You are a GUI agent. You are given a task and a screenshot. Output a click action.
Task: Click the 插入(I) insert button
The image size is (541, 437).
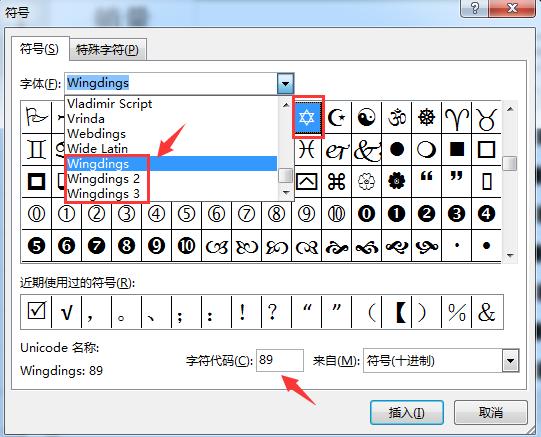(406, 412)
